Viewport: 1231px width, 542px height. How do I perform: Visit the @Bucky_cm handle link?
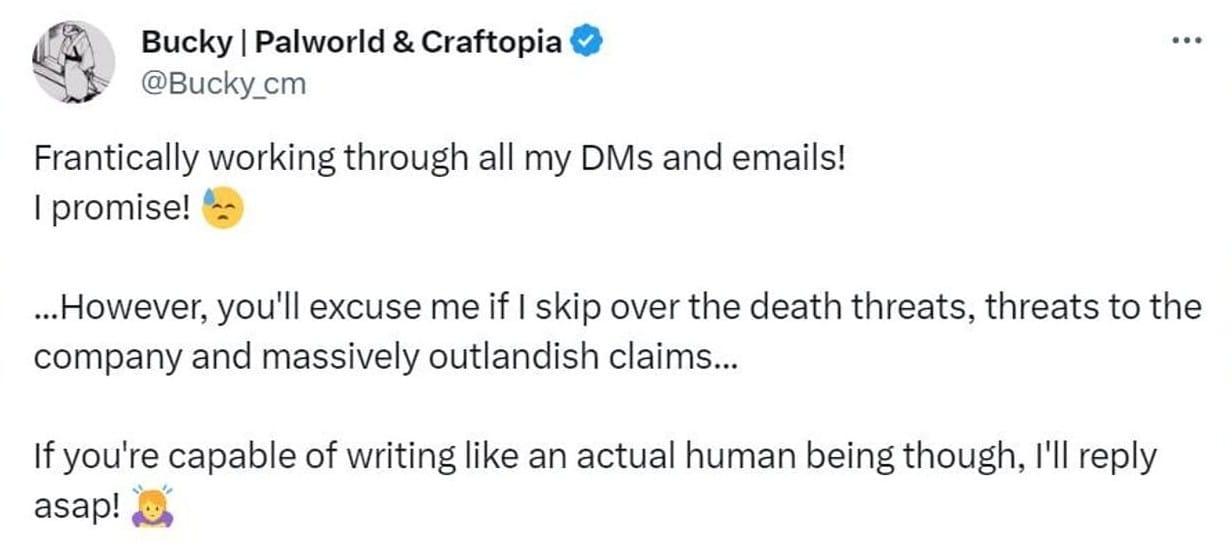(223, 85)
